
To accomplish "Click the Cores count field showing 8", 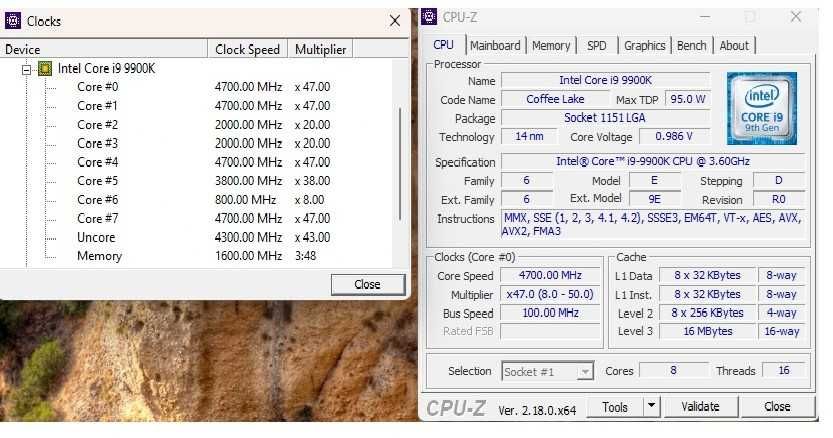I will (x=673, y=370).
